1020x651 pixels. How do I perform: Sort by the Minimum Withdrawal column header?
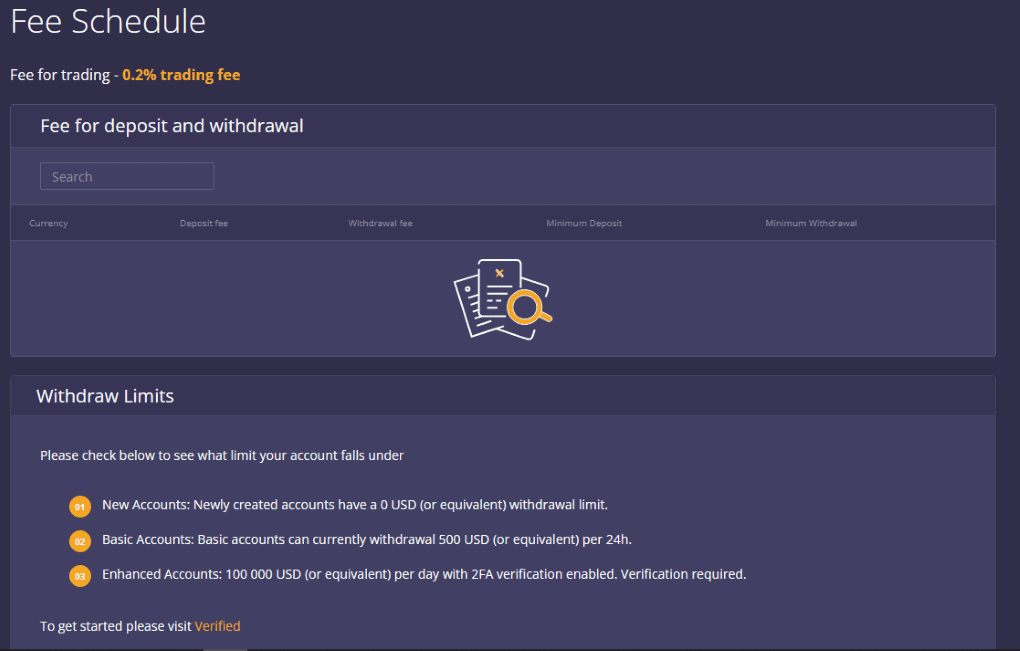point(810,223)
